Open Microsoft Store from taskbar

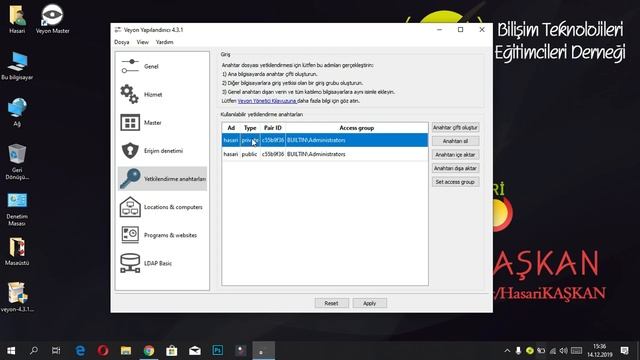click(x=172, y=351)
